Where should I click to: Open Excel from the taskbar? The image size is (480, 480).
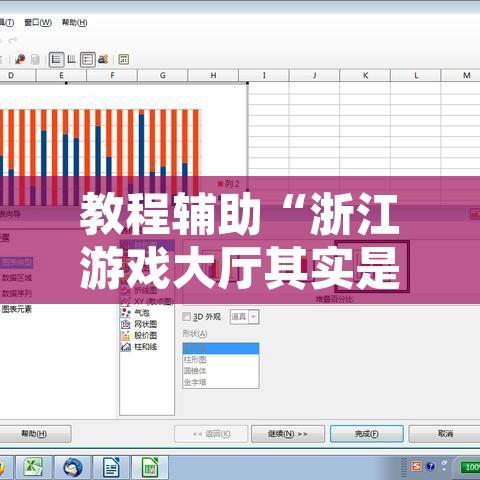(x=34, y=467)
